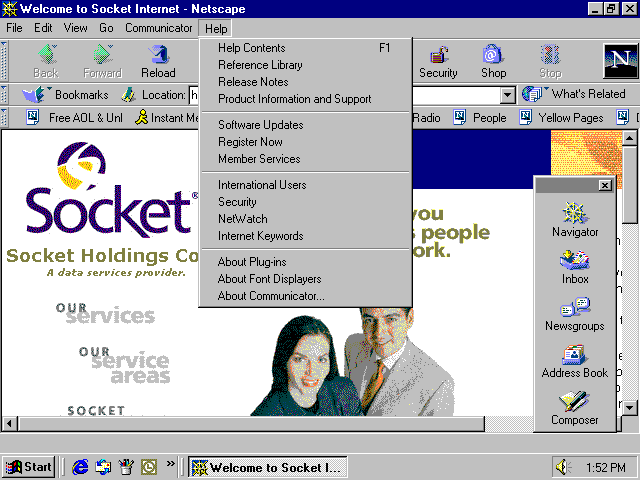Viewport: 640px width, 480px height.
Task: Select International Users menu entry
Action: click(x=305, y=185)
